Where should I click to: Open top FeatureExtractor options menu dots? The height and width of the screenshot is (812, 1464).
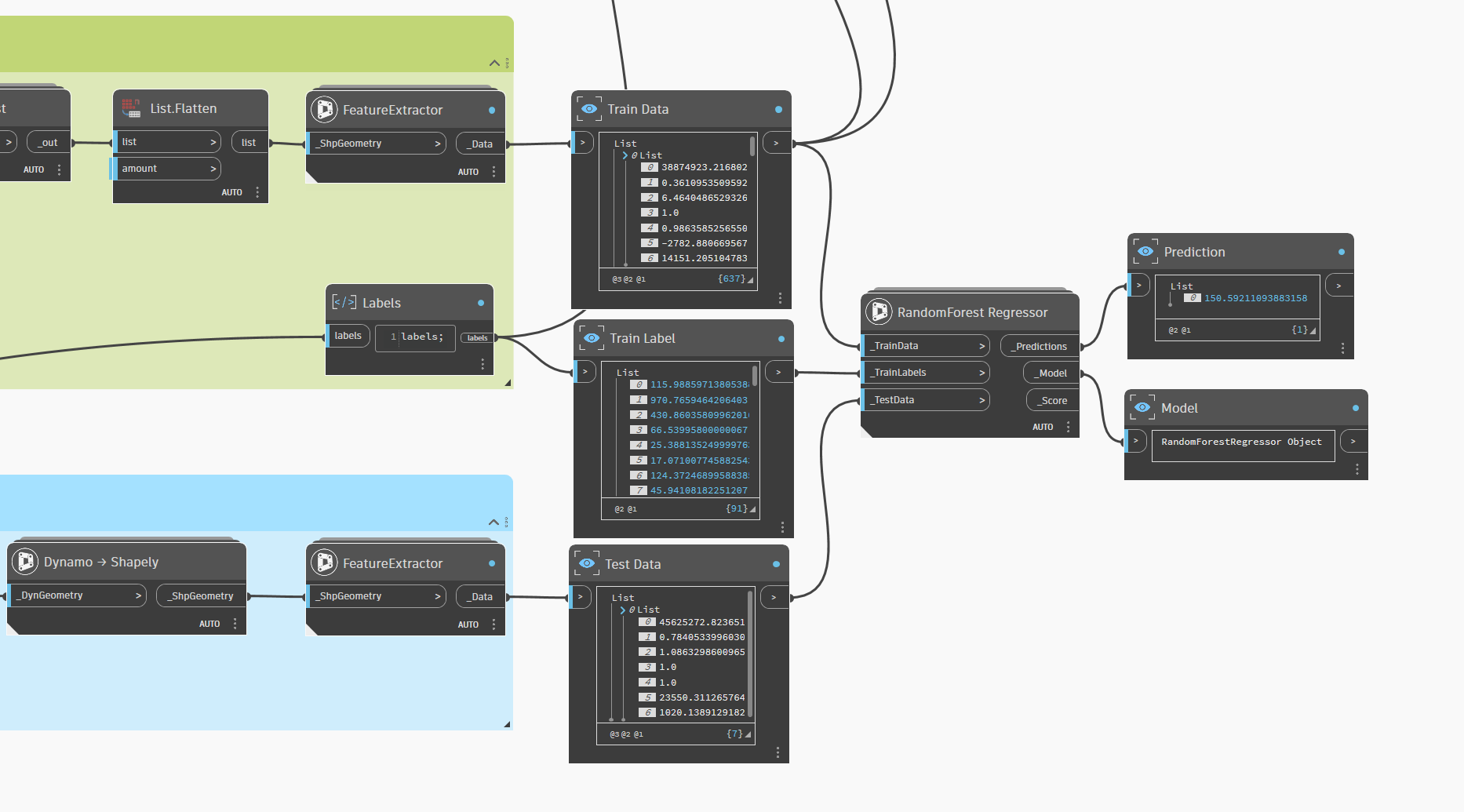coord(493,171)
